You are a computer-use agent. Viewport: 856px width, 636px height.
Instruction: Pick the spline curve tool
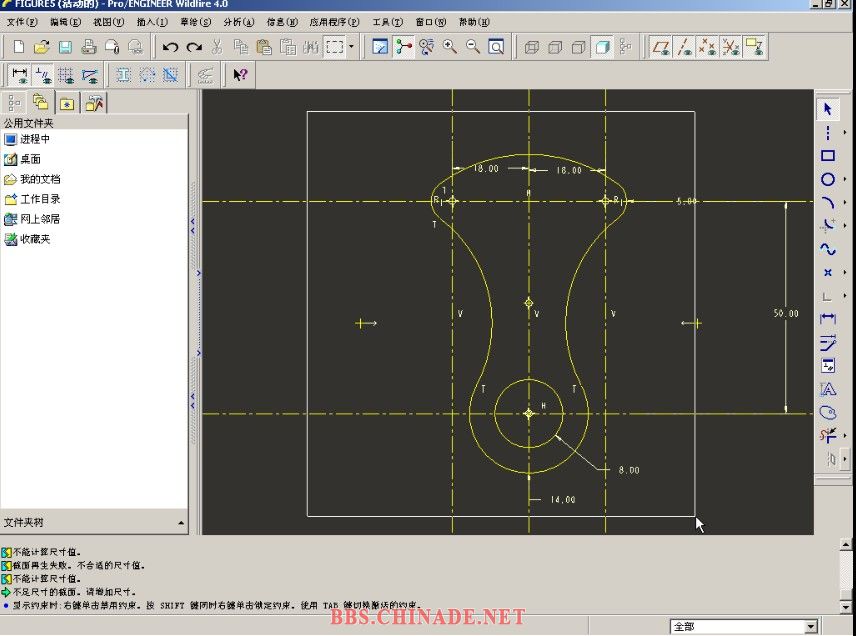(x=828, y=249)
